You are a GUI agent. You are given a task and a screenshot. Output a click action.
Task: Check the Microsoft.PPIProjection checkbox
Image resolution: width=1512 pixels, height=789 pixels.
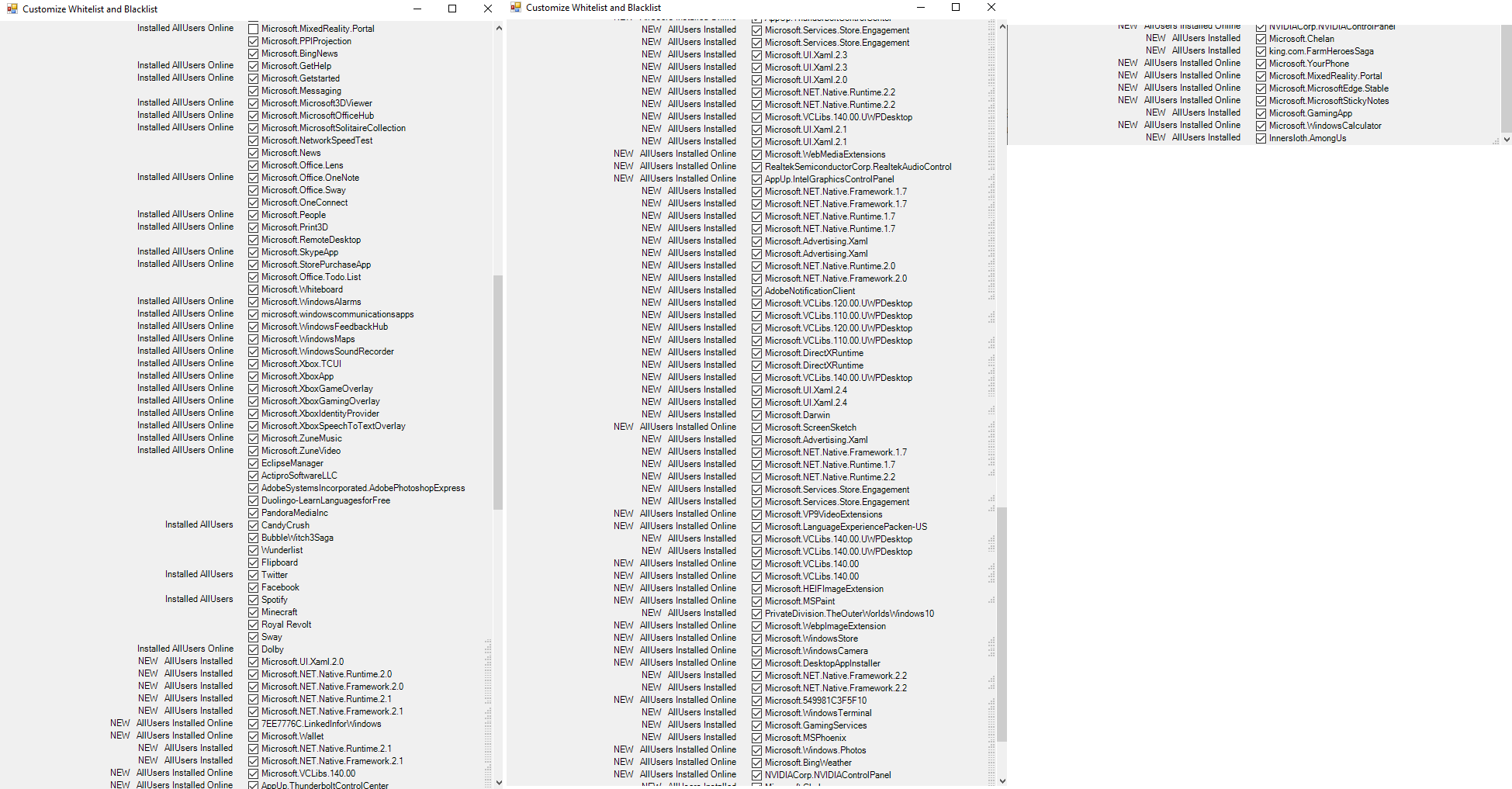253,41
